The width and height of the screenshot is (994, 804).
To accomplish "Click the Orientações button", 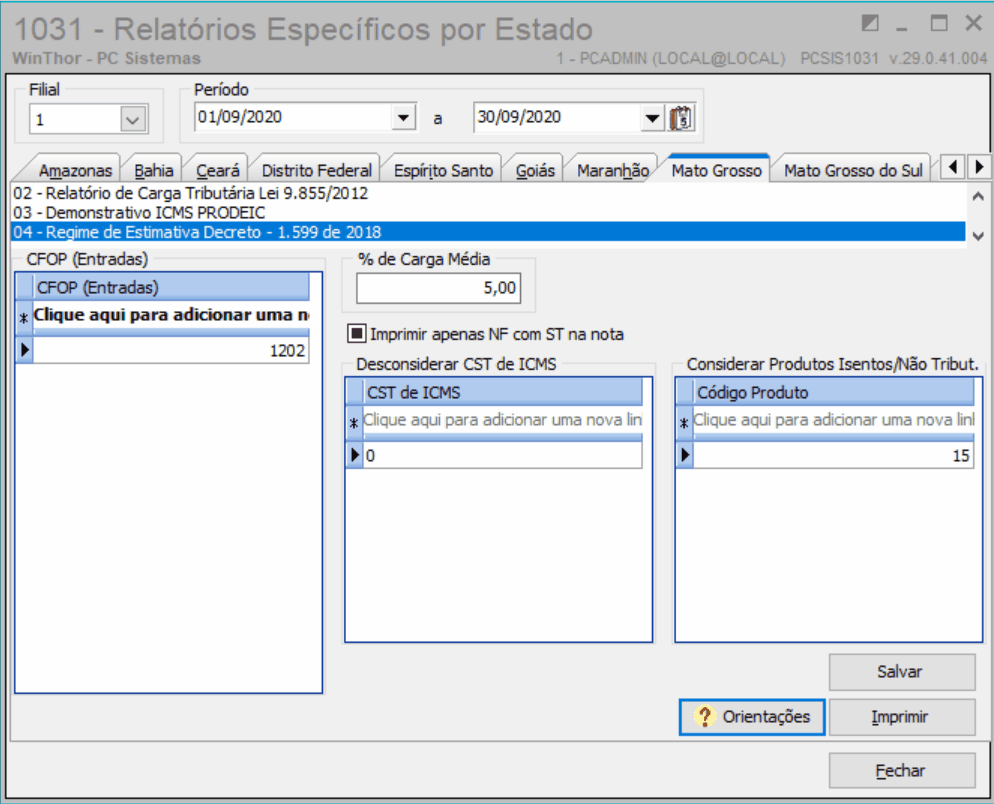I will point(752,716).
